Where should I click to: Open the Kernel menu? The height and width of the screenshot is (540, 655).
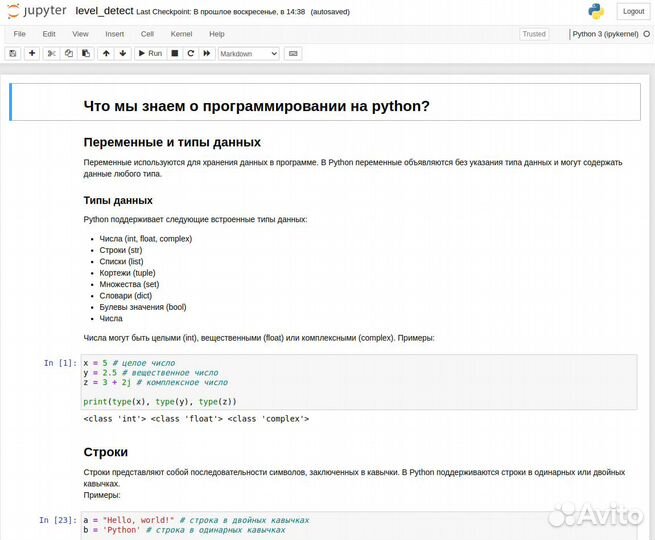[181, 34]
